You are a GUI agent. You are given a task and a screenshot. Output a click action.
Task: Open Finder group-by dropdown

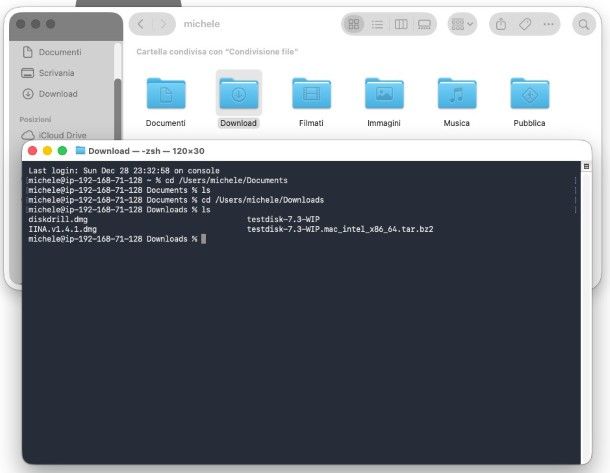(462, 25)
